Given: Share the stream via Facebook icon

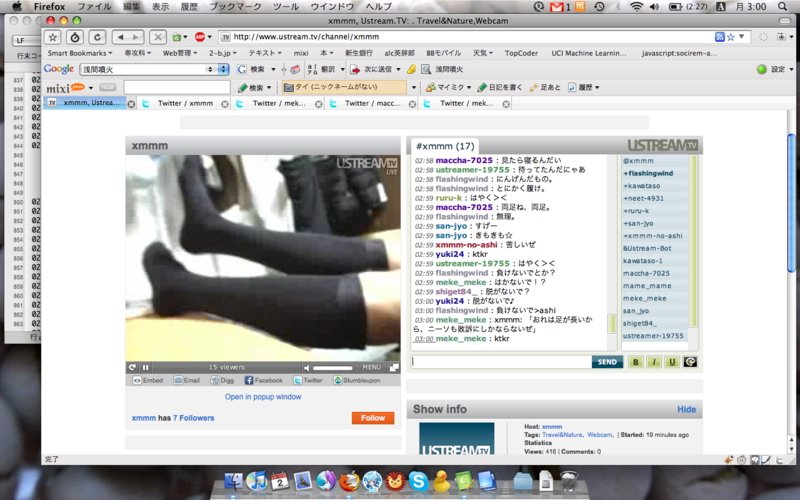Looking at the screenshot, I should [264, 381].
